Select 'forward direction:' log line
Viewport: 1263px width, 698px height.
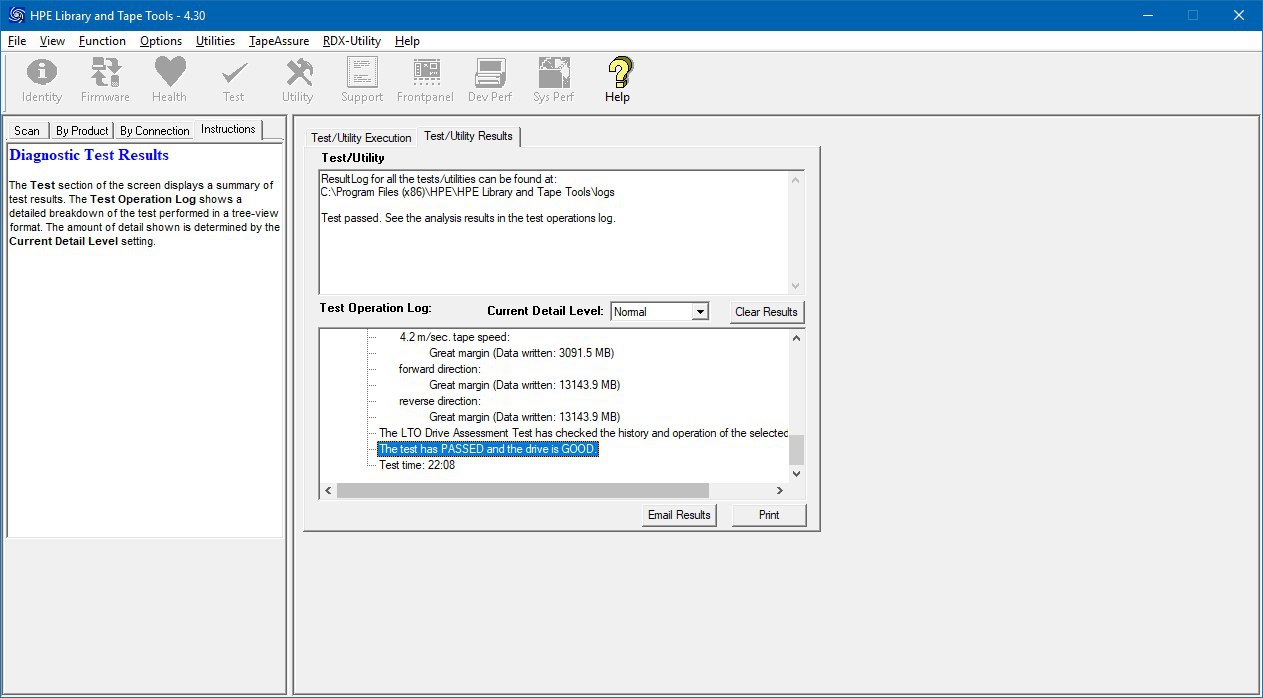[439, 369]
